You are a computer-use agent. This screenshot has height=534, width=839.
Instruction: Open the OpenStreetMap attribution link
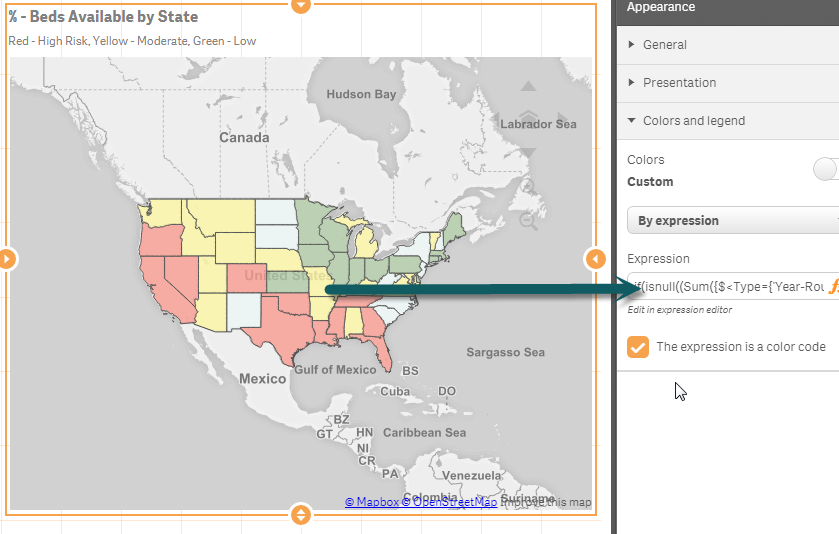point(449,502)
